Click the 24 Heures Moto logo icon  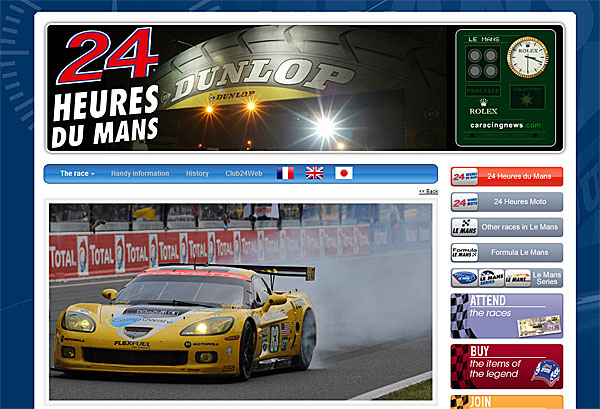(x=465, y=202)
